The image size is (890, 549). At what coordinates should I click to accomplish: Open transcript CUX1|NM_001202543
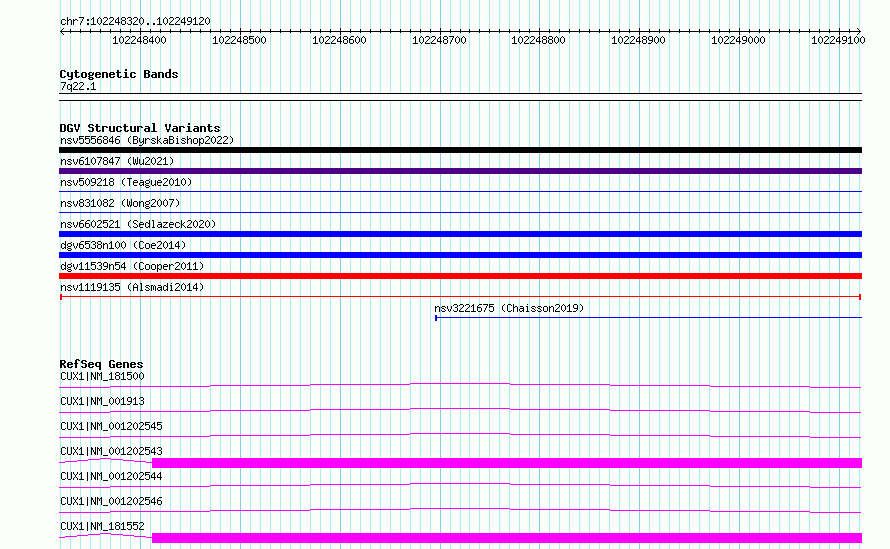(111, 451)
